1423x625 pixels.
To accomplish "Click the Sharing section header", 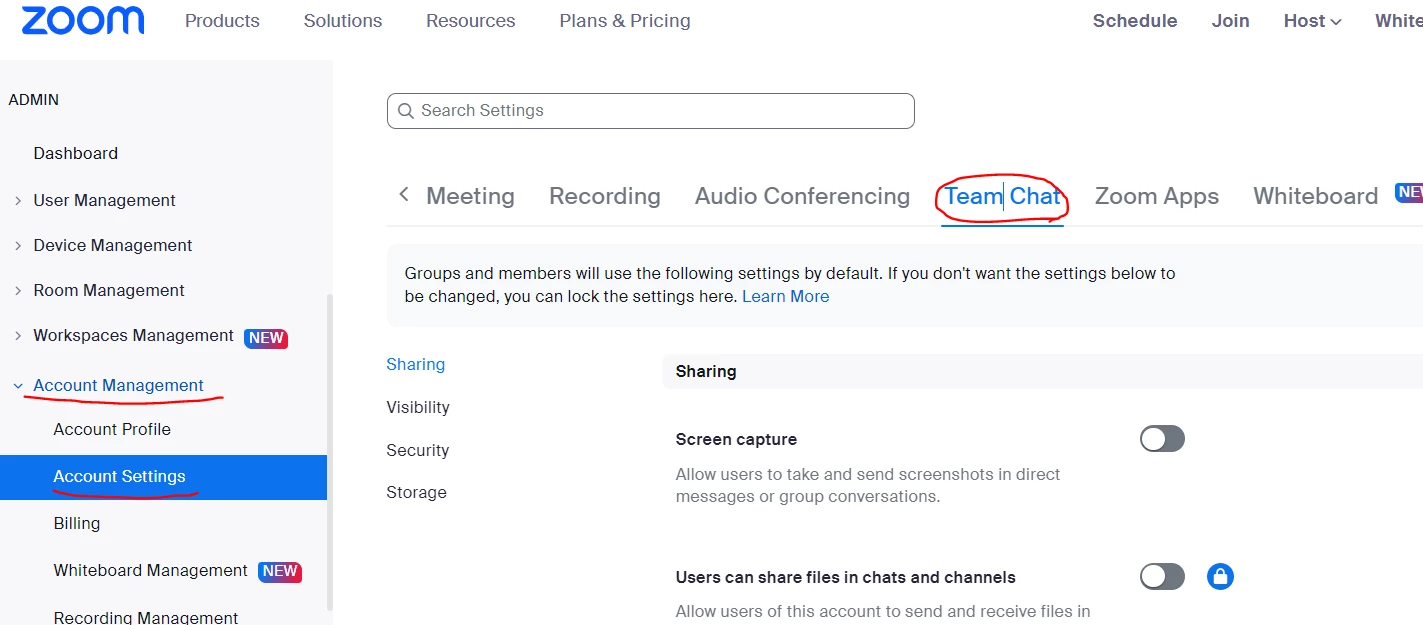I will click(x=1042, y=371).
